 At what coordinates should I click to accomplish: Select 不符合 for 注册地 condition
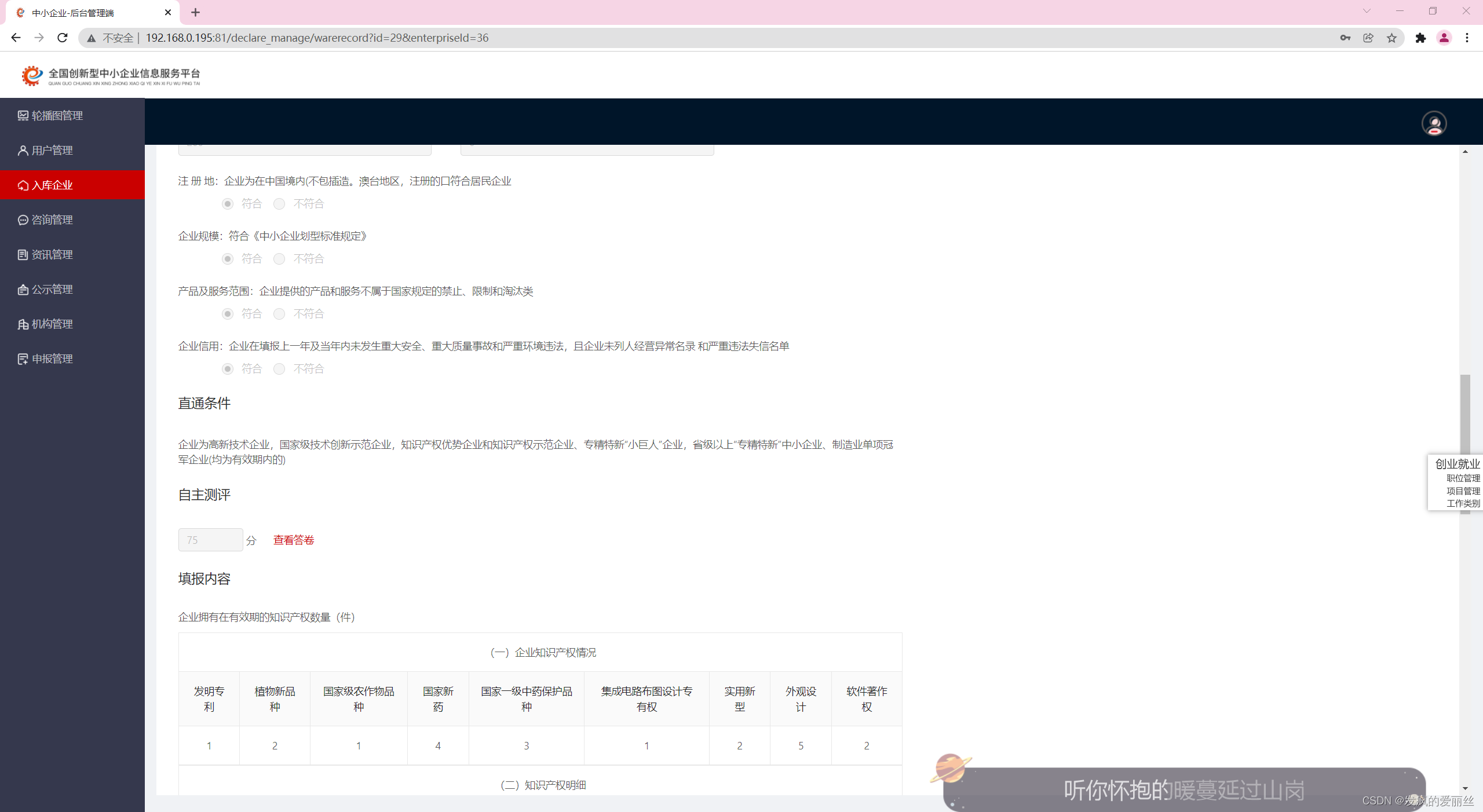[280, 204]
